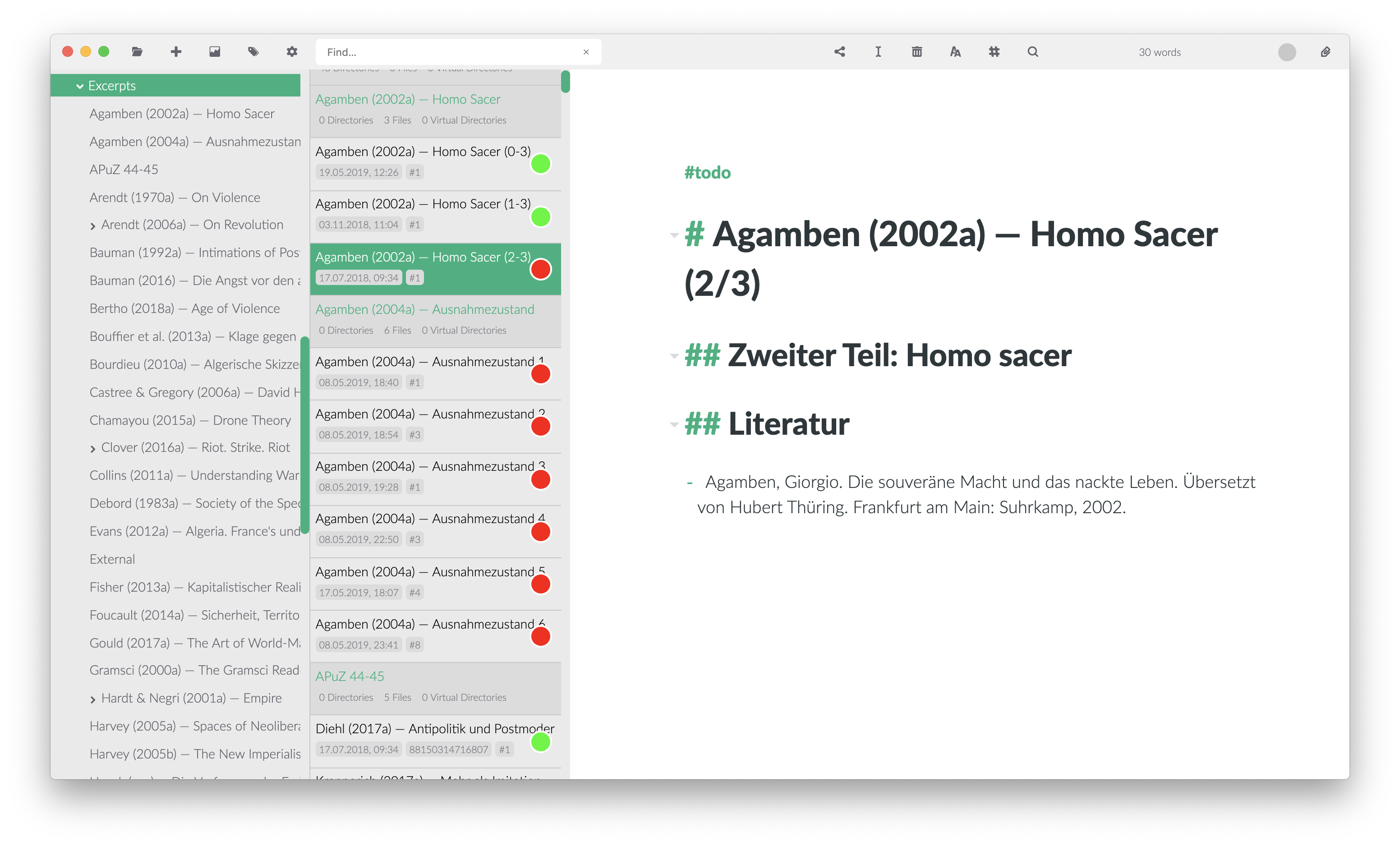This screenshot has height=846, width=1400.
Task: Toggle distraction-free mode with the grey circle
Action: coord(1286,52)
